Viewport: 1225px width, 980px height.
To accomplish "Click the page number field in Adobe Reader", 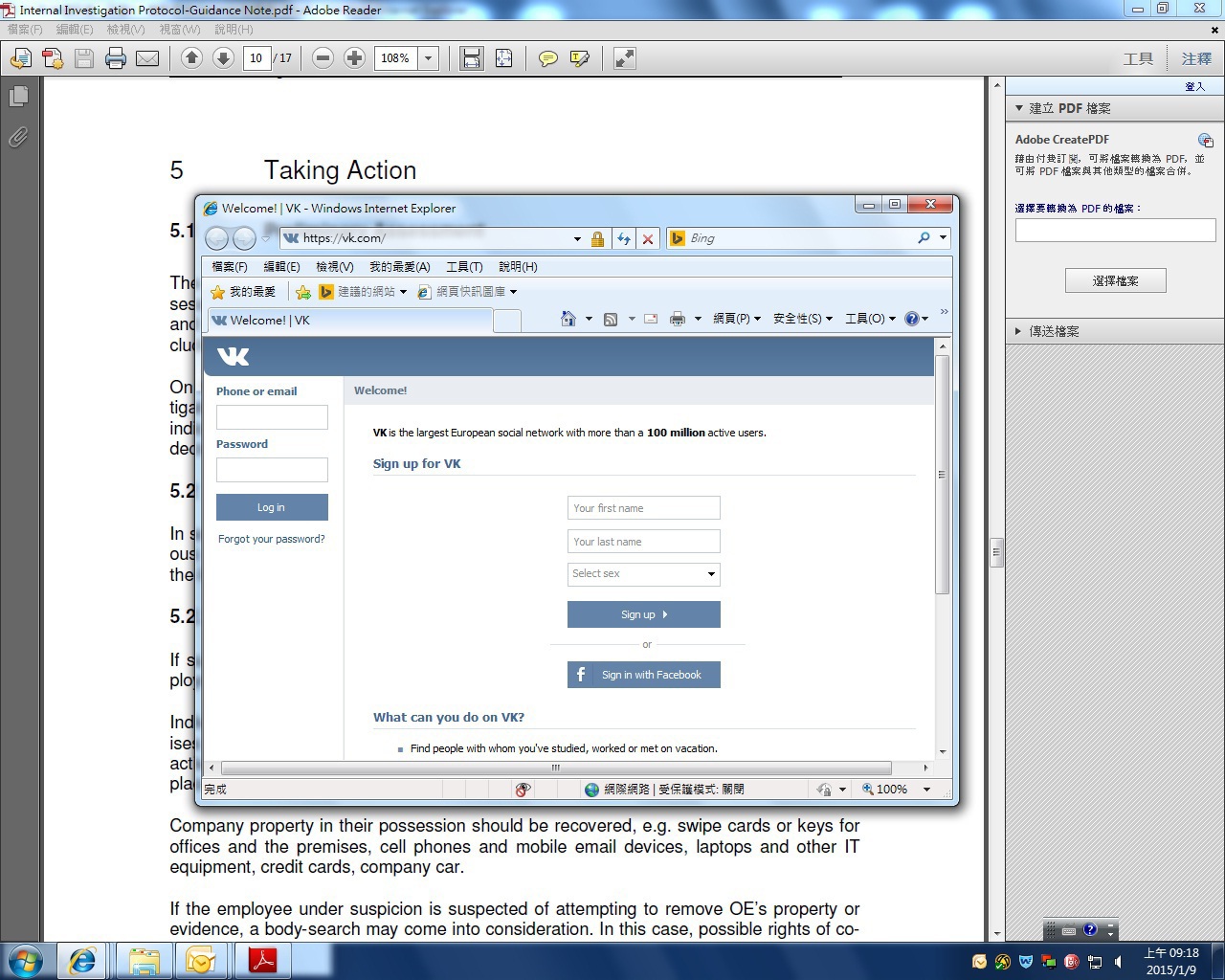I will click(x=256, y=58).
